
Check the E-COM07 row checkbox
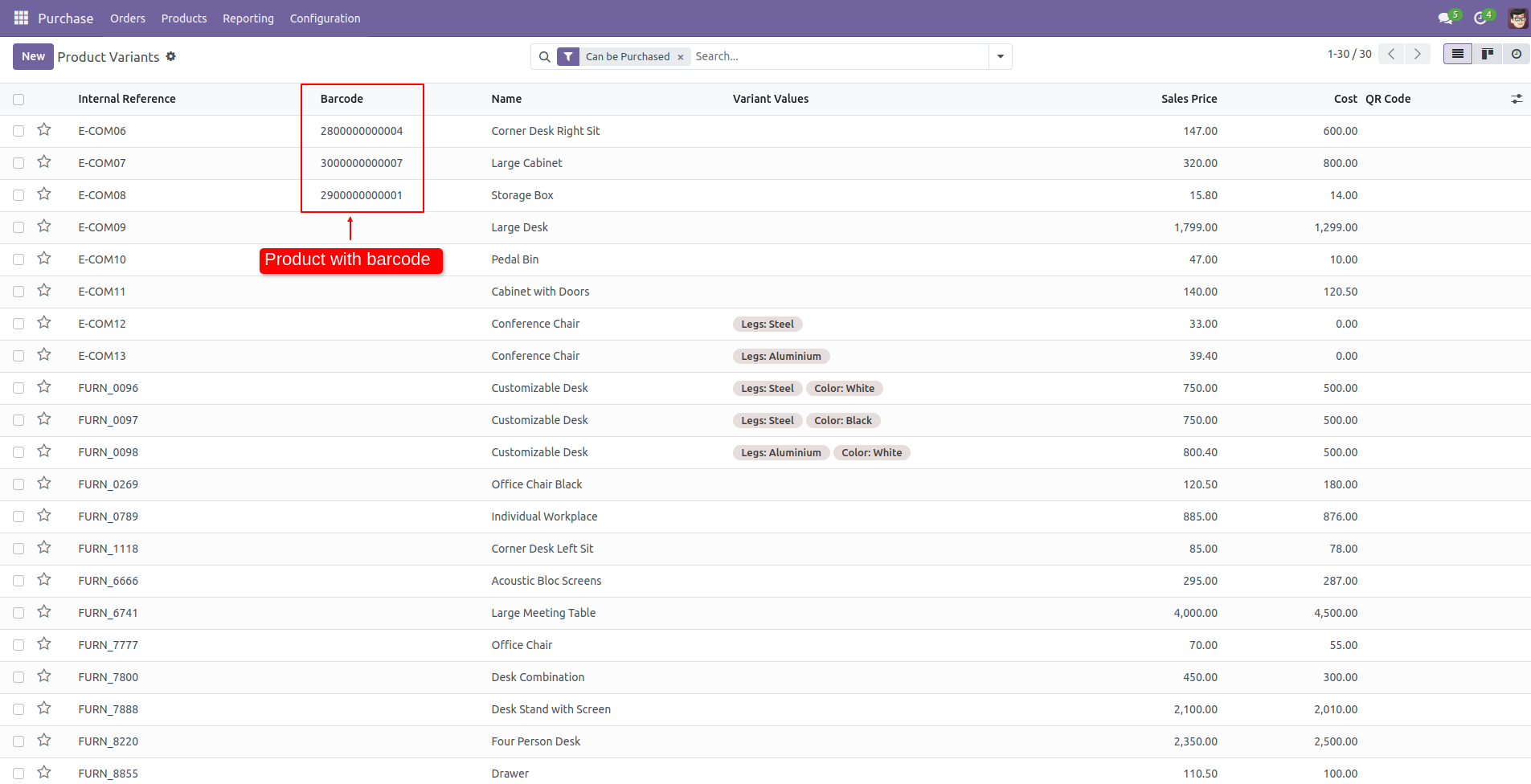point(18,163)
